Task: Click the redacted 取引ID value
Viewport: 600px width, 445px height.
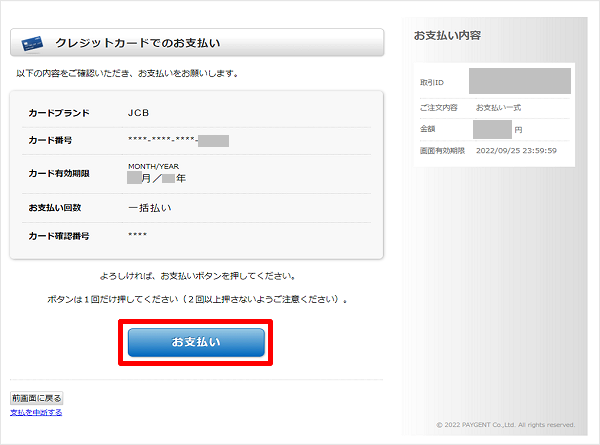Action: pos(519,81)
